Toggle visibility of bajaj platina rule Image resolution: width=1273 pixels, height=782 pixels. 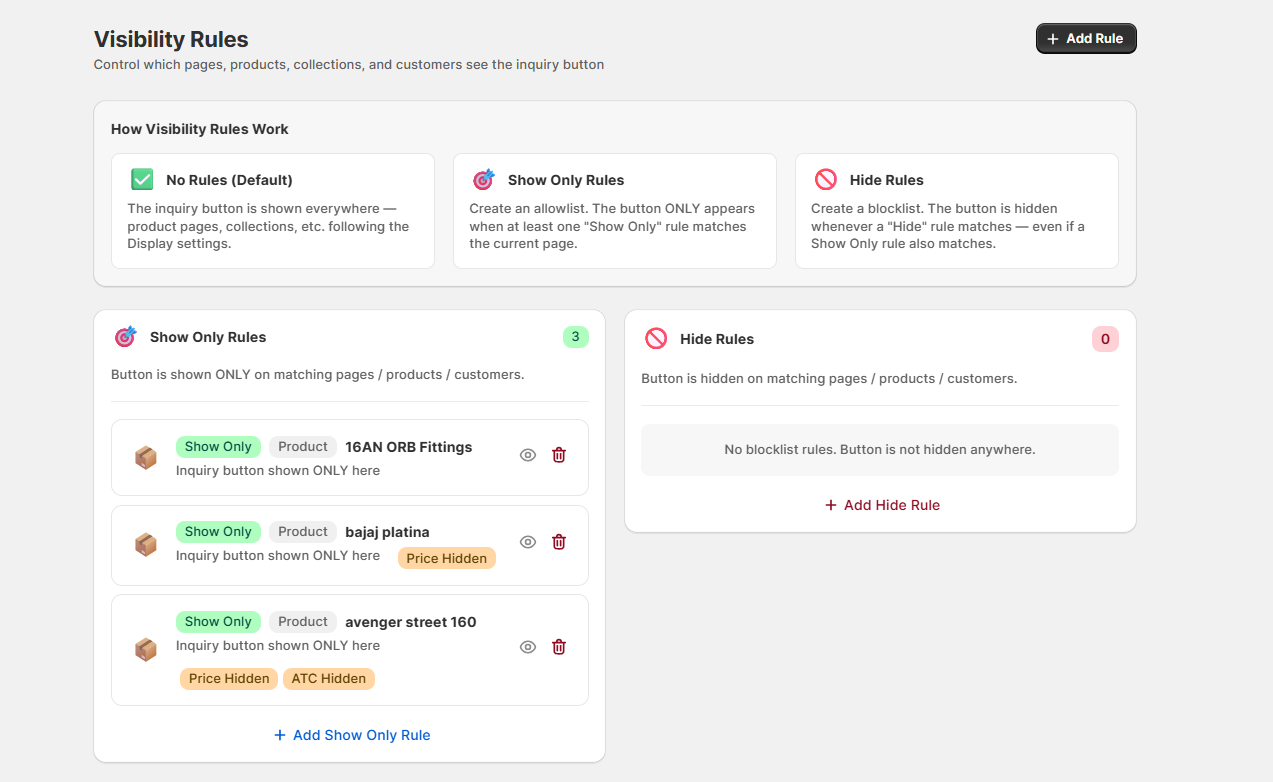528,542
